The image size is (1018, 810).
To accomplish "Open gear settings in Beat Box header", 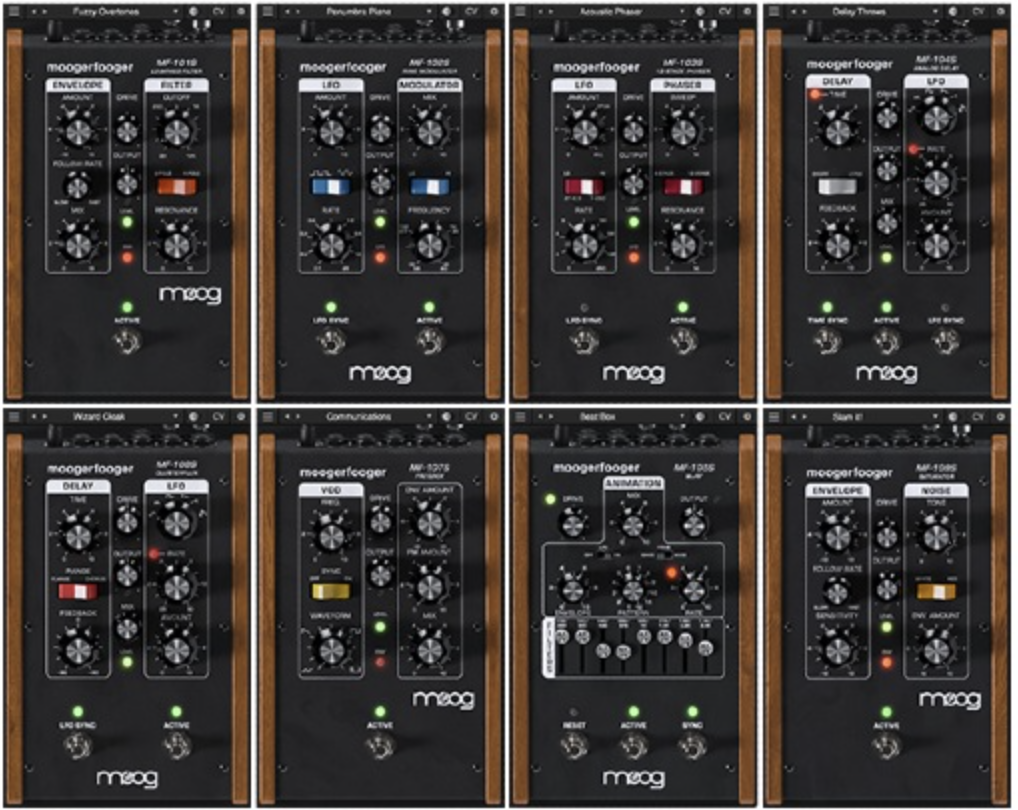I will point(747,416).
